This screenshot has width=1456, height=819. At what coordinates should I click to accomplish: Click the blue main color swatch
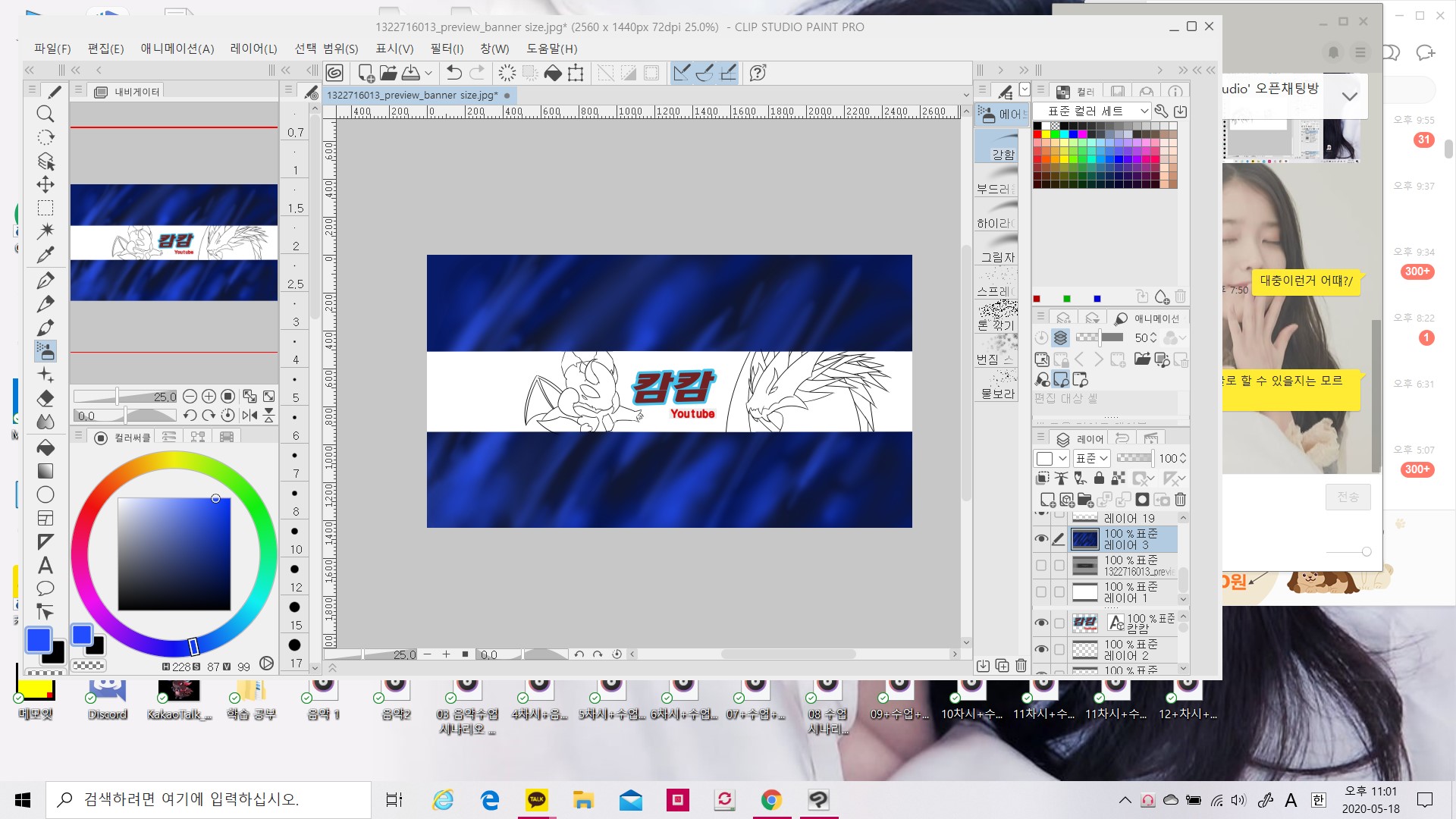tap(39, 640)
